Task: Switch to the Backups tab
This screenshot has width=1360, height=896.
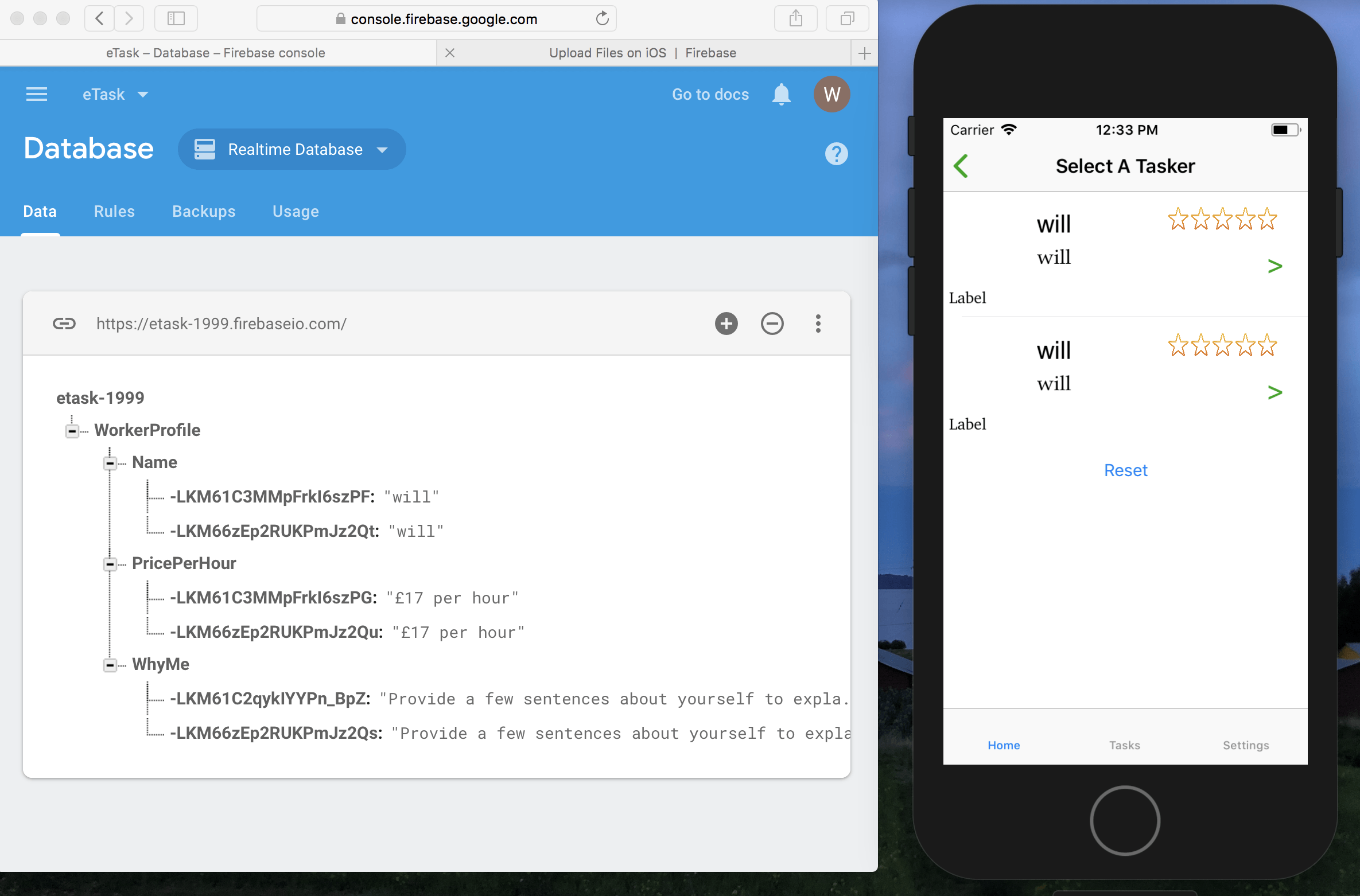Action: point(204,212)
